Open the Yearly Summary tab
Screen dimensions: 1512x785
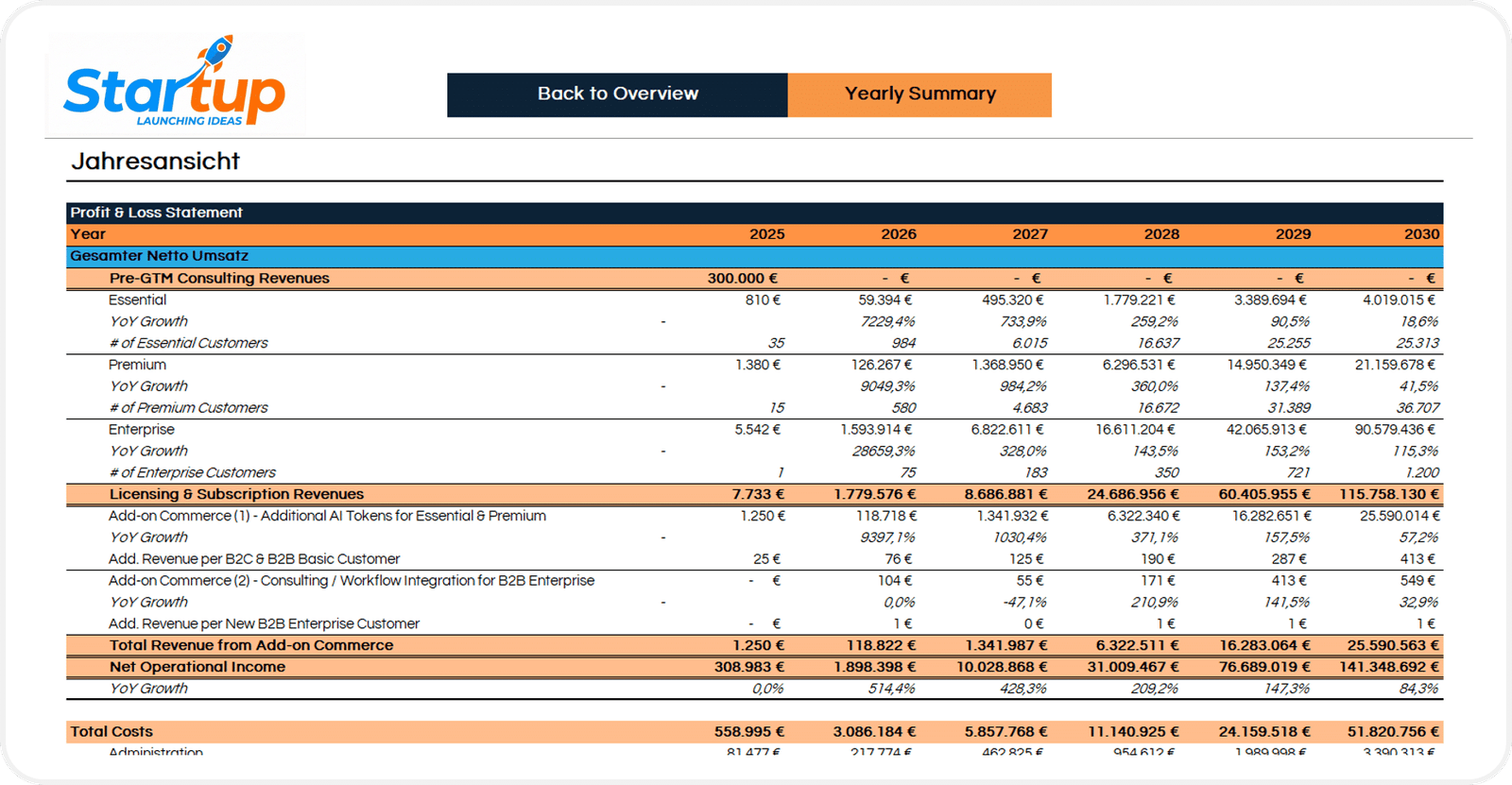(x=919, y=94)
